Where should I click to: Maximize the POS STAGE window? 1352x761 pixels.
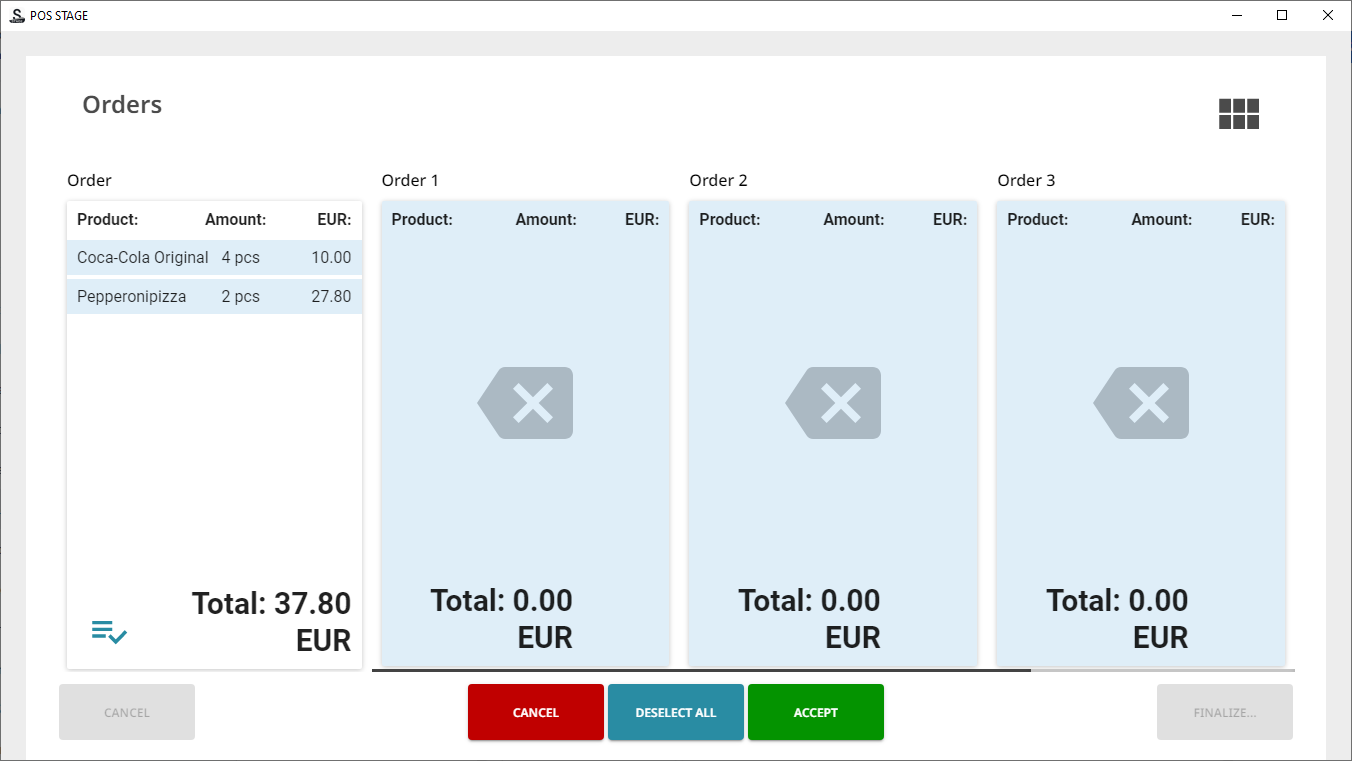coord(1282,15)
